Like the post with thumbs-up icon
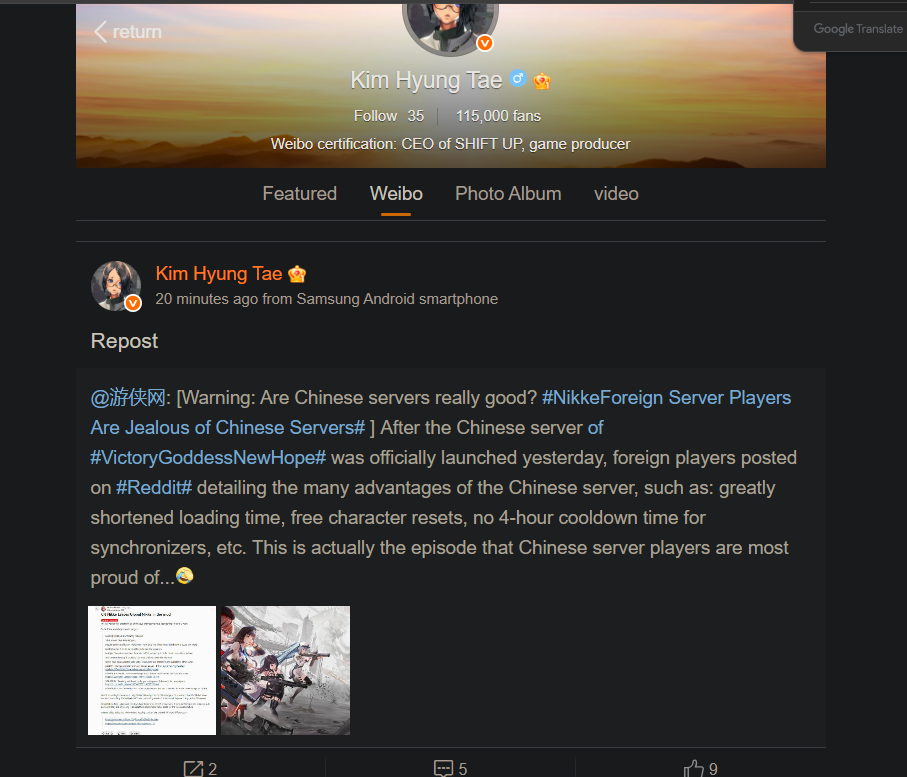The image size is (907, 777). 694,768
